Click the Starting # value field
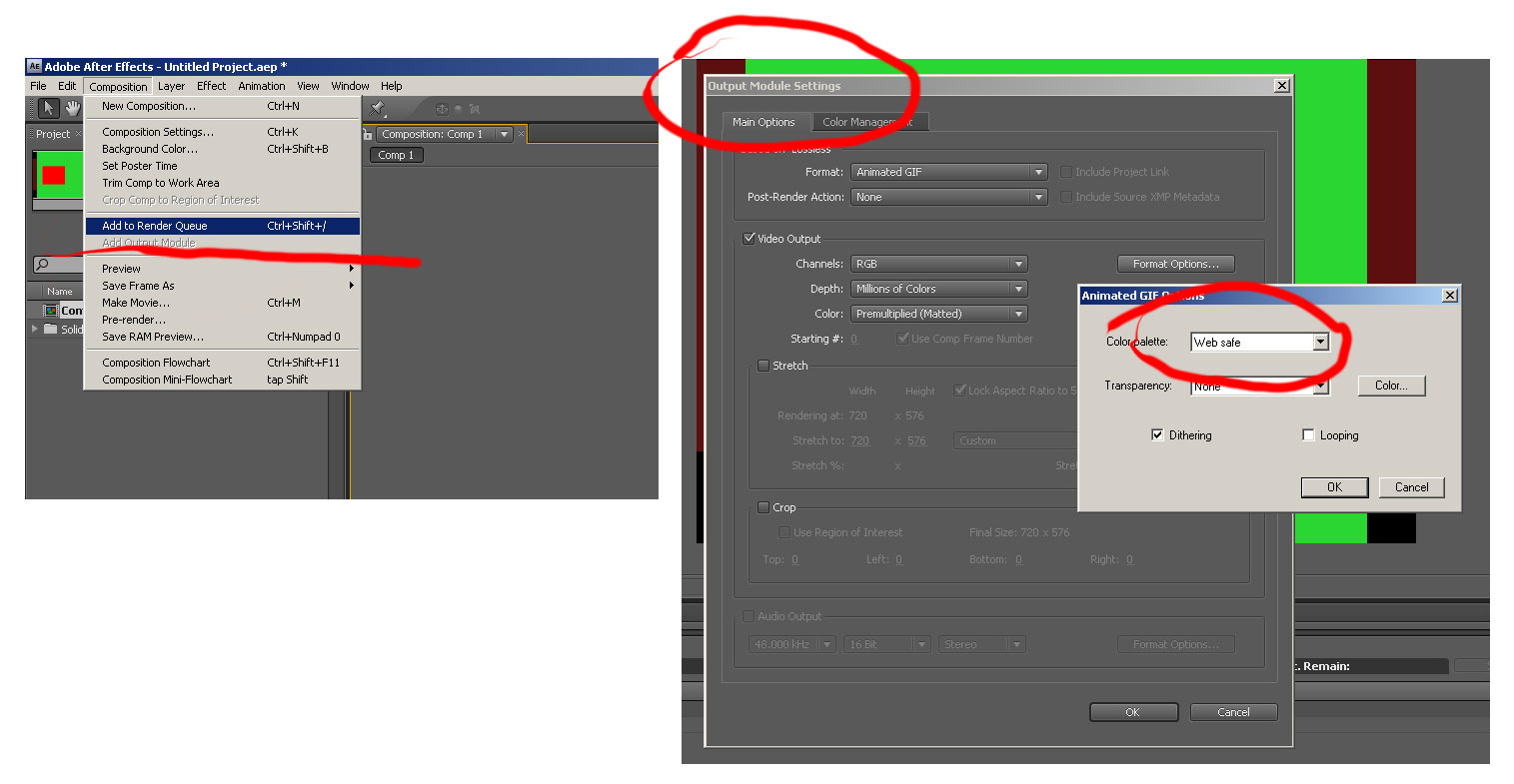 [x=854, y=339]
